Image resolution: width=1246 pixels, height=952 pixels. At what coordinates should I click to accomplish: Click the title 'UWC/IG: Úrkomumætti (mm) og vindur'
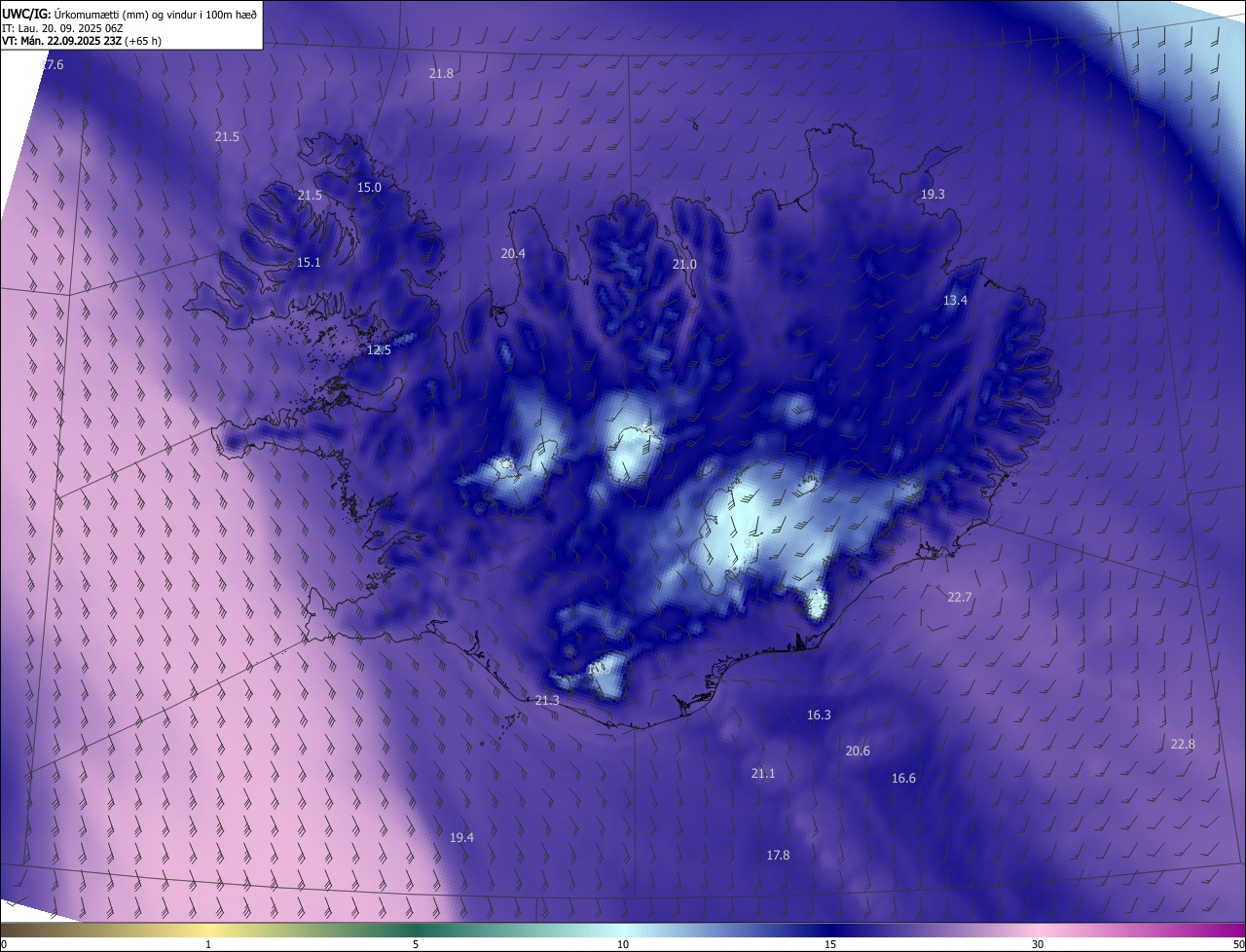pos(128,13)
